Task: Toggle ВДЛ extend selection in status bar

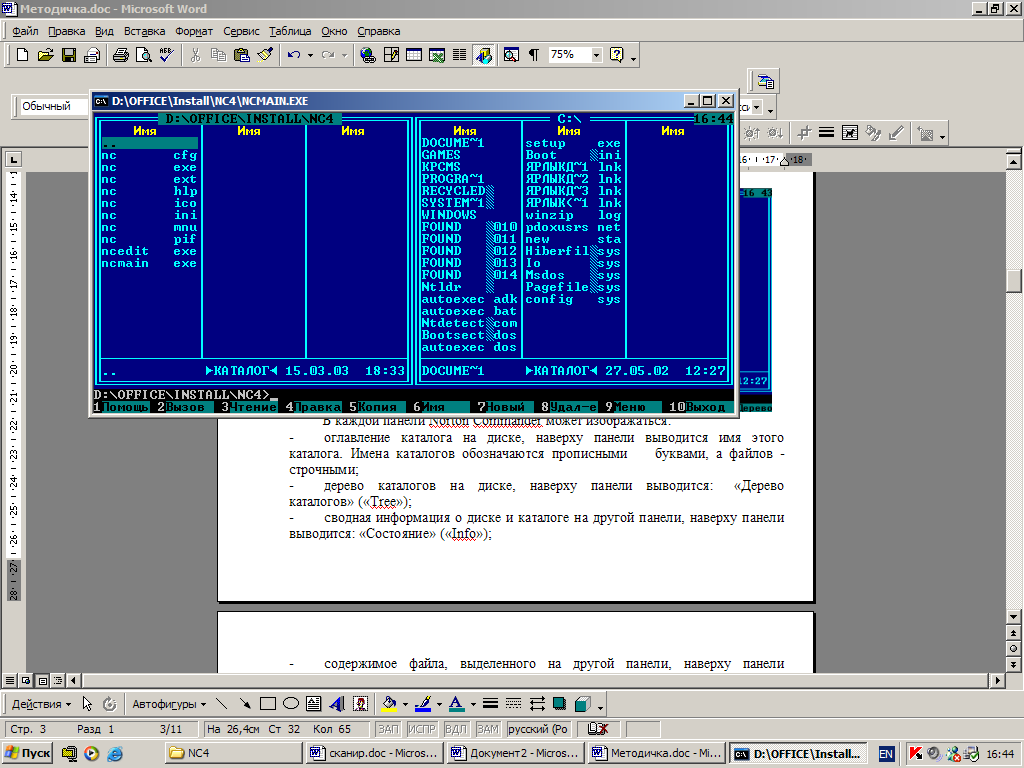Action: tap(456, 729)
